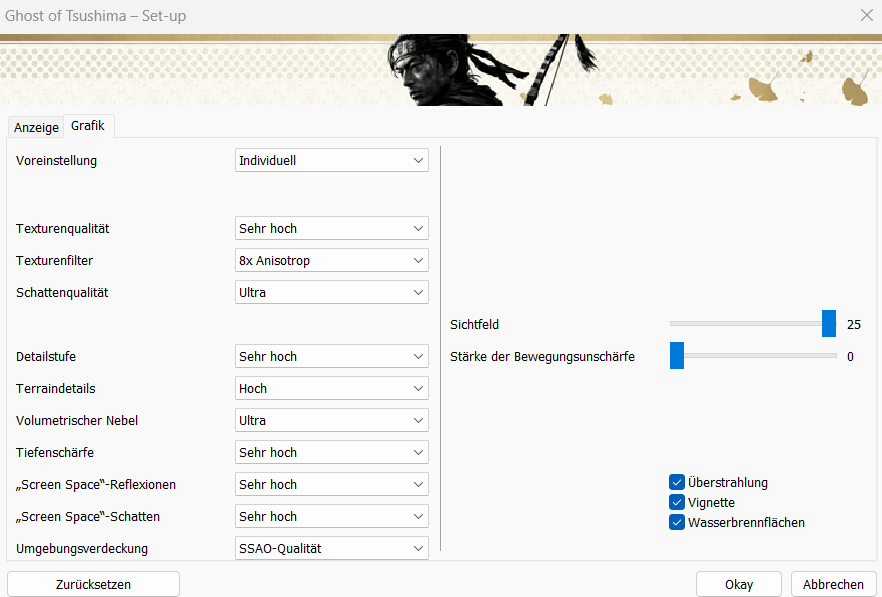Viewport: 882px width, 597px height.
Task: Click the Voreinstellung label
Action: click(56, 161)
